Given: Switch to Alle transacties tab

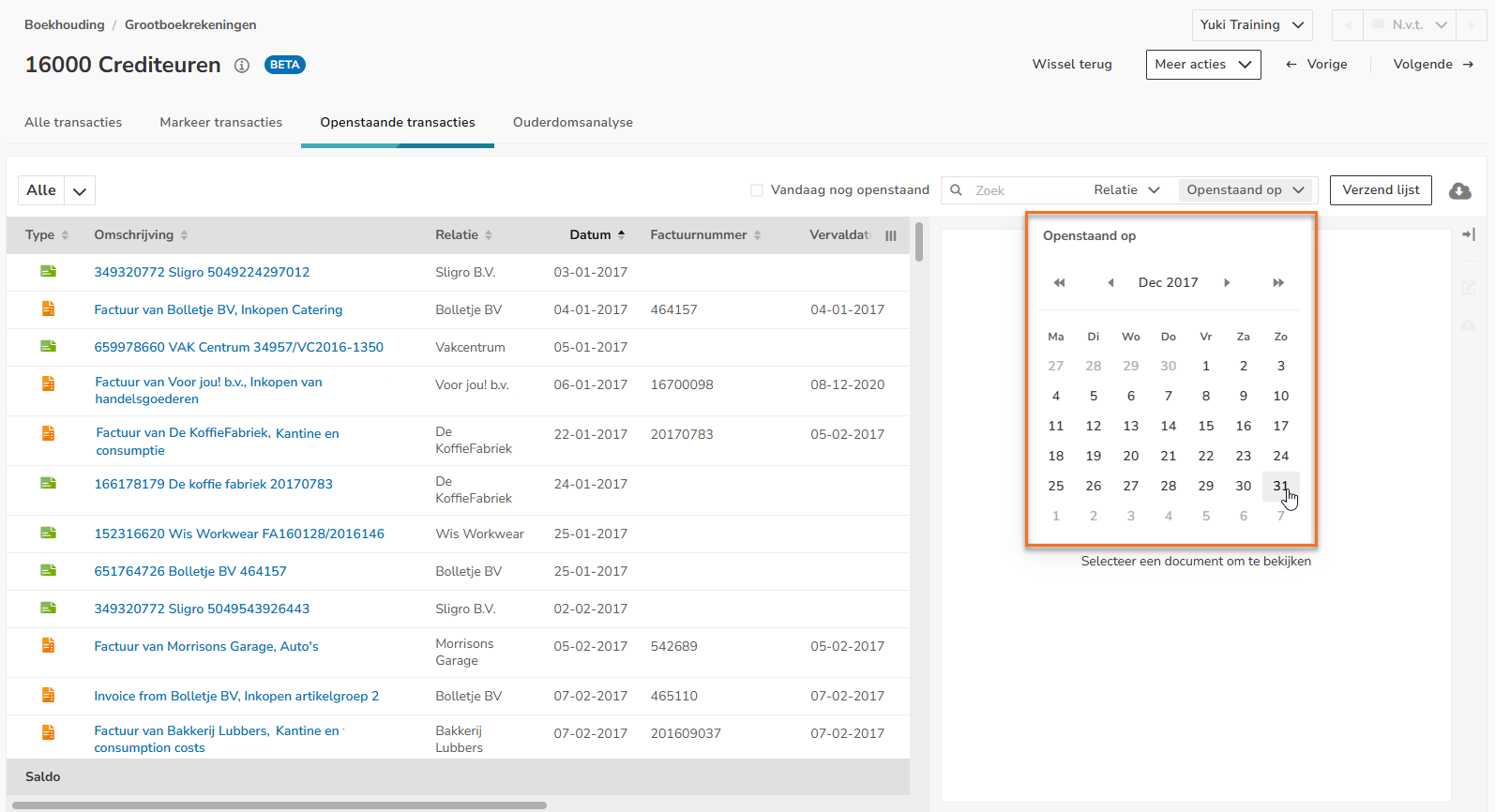Looking at the screenshot, I should pos(73,123).
